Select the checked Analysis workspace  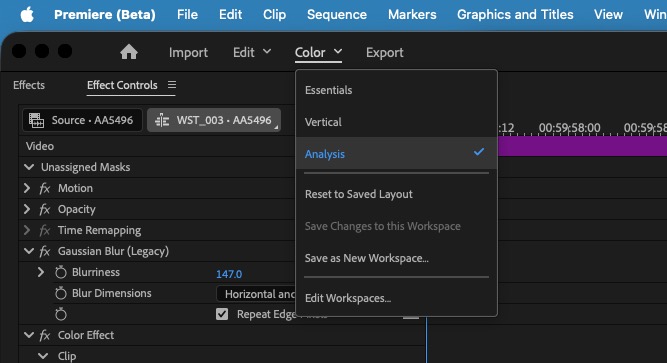click(x=396, y=154)
